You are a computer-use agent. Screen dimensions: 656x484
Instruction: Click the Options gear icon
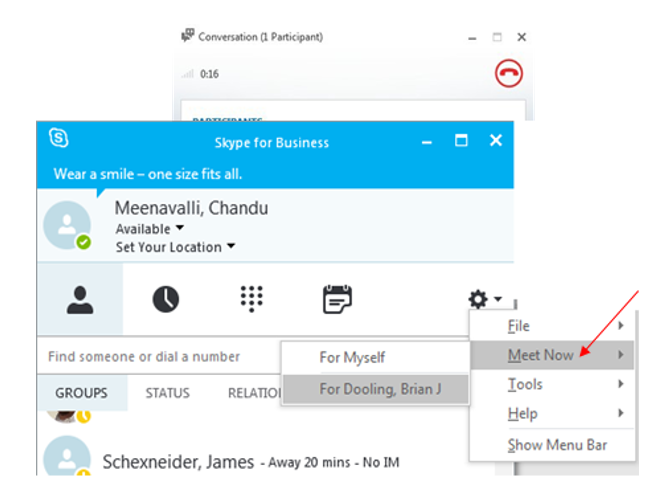click(478, 299)
